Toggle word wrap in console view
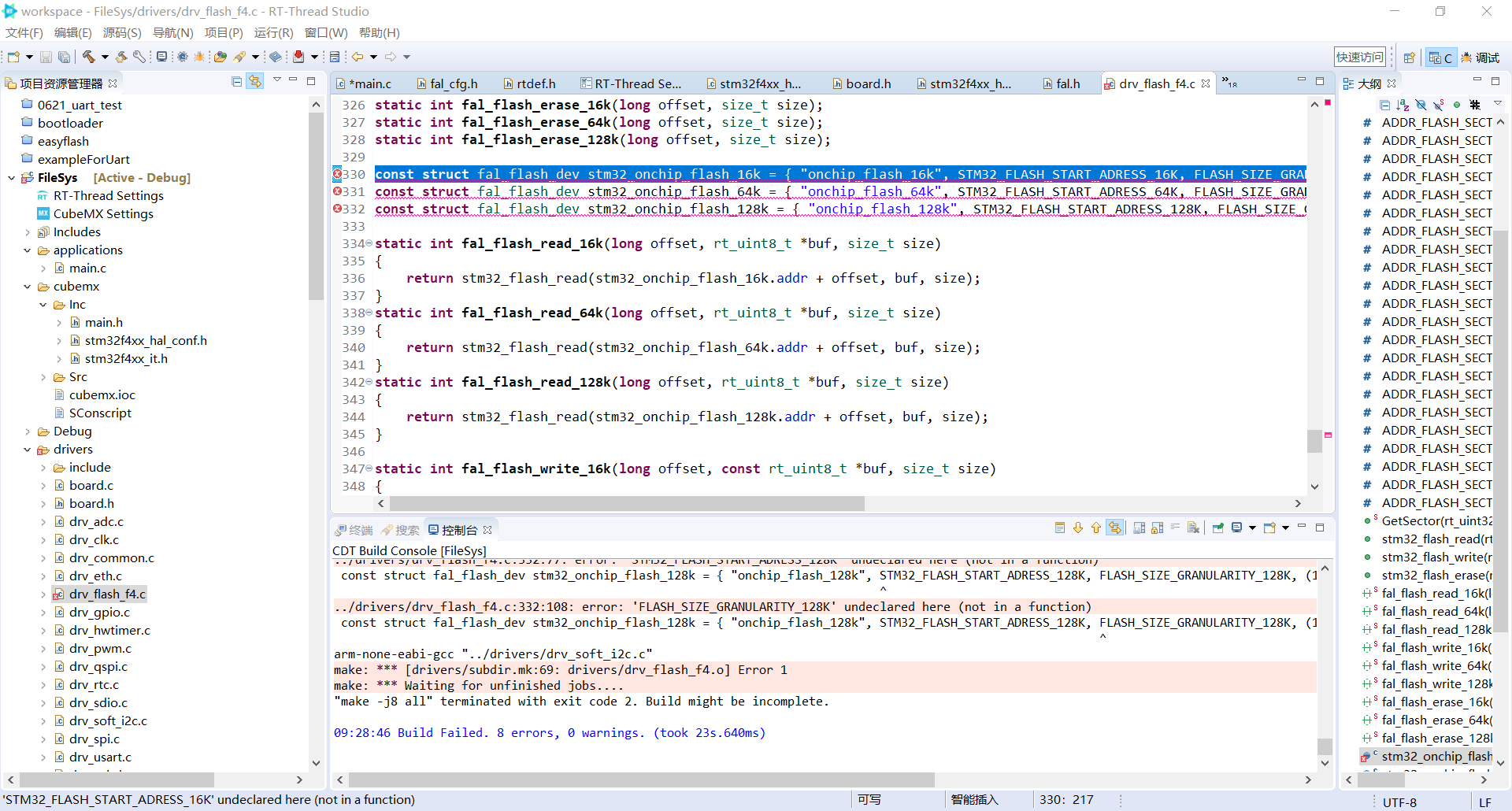Viewport: 1512px width, 811px height. click(1175, 528)
